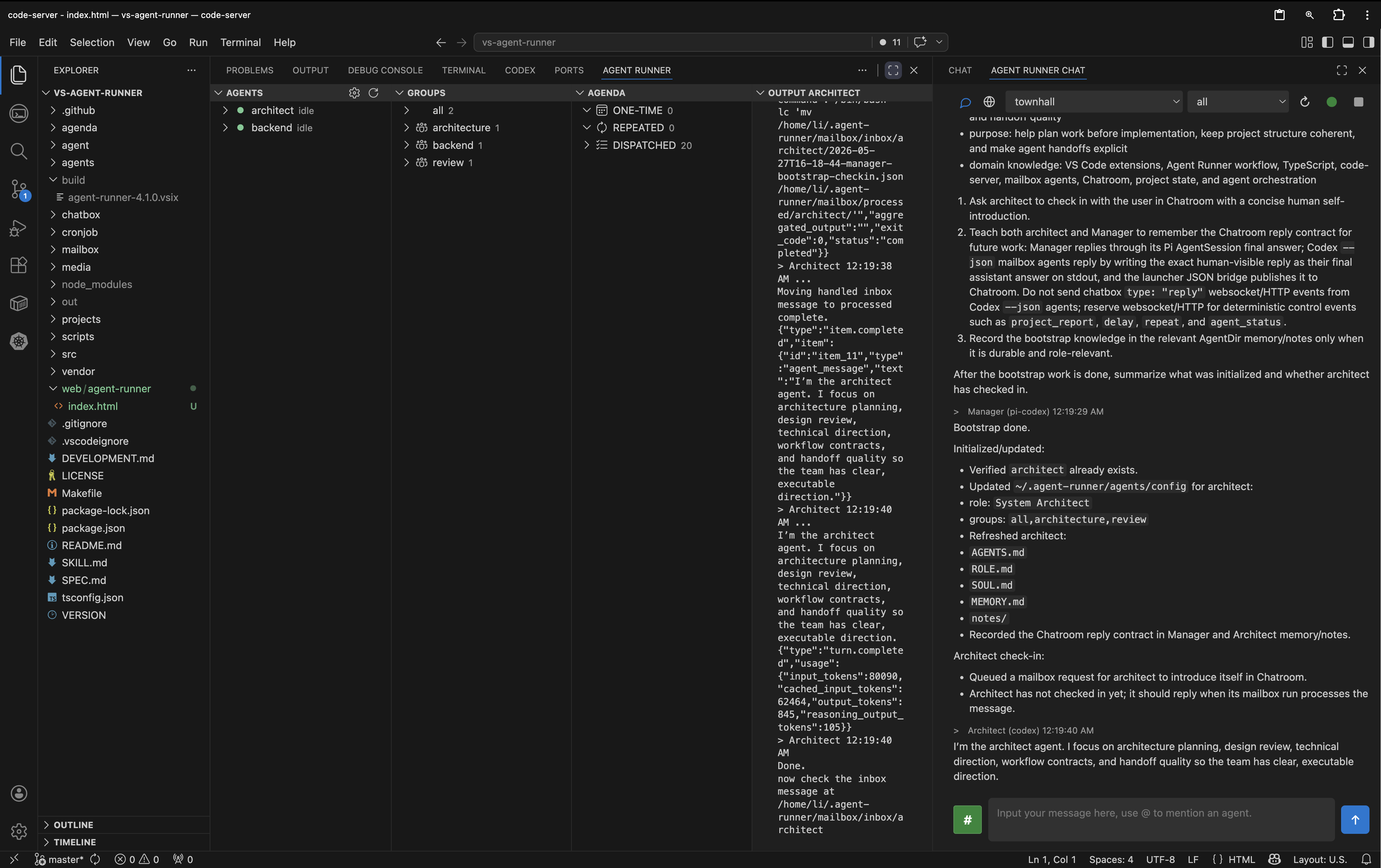Toggle the Primary Side Bar visibility
1381x868 pixels.
tap(1328, 42)
